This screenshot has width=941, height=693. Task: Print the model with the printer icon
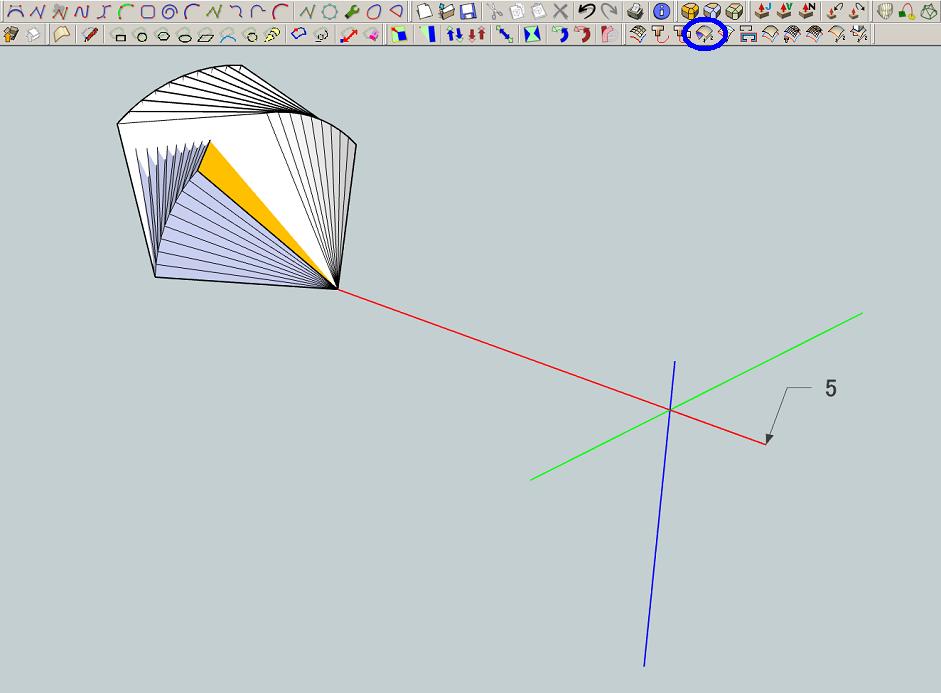[x=636, y=11]
